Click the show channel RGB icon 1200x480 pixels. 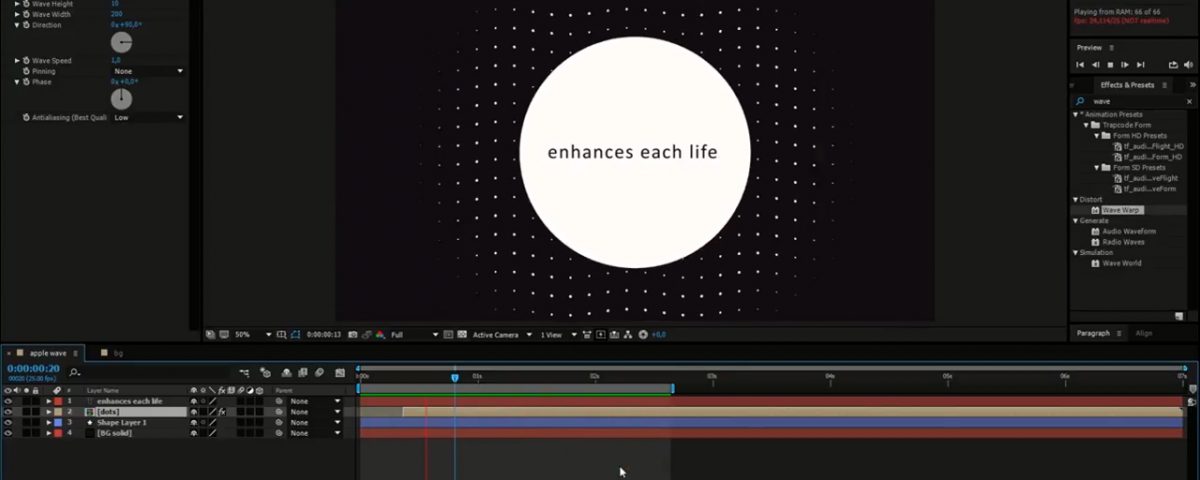(380, 334)
